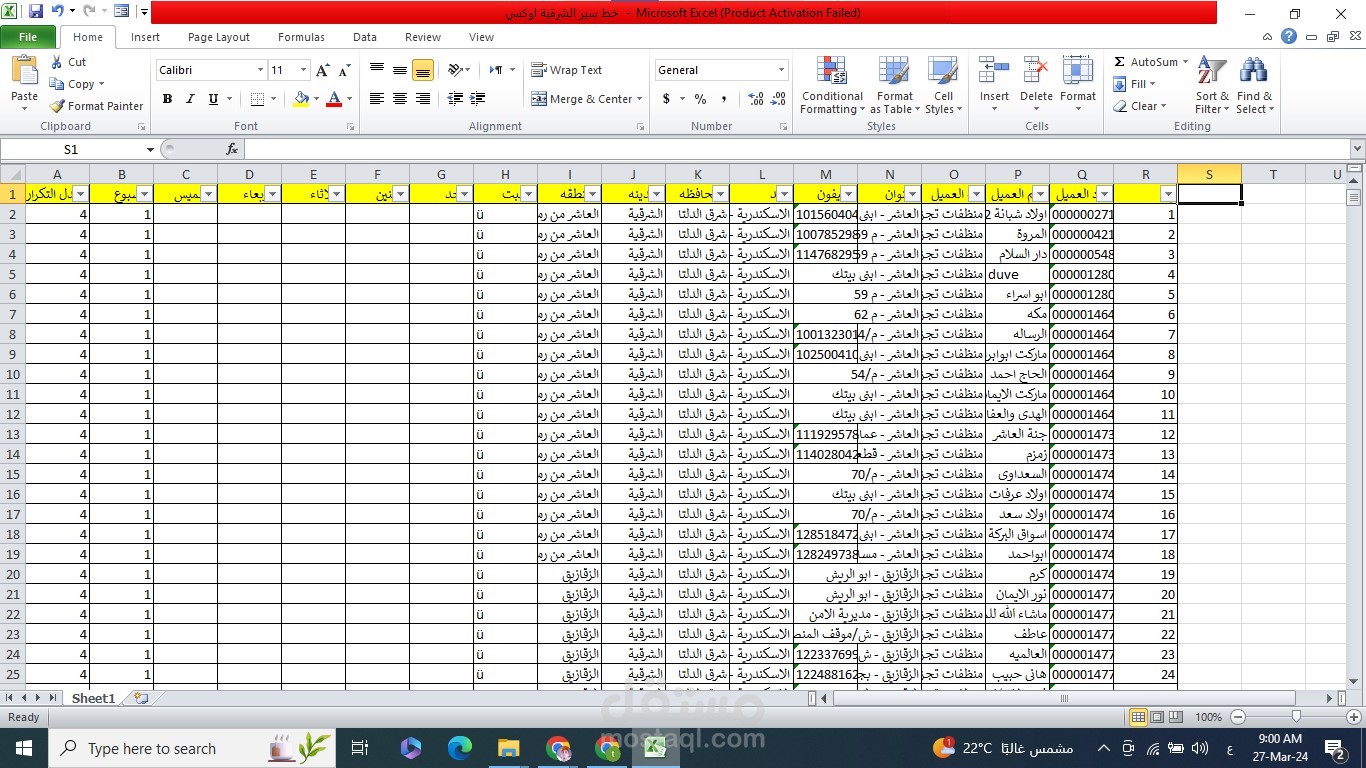
Task: Click Decrease Indent icon
Action: (455, 99)
